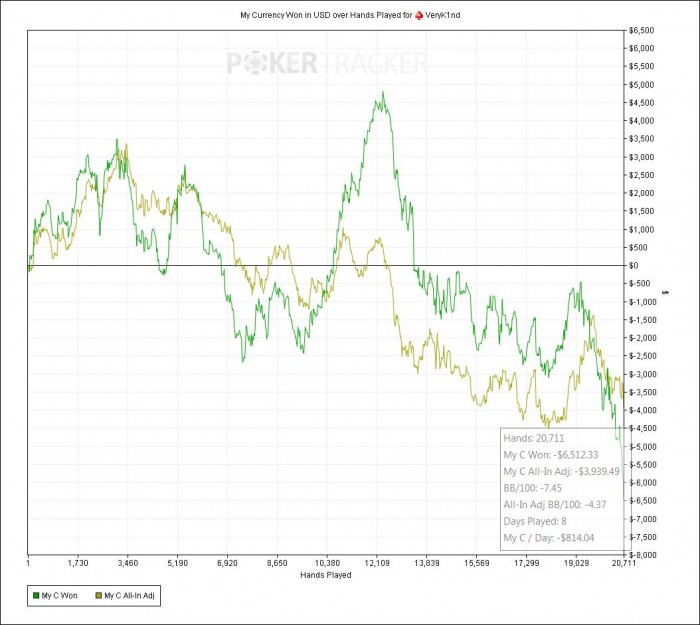Click the $0 y-axis label

pyautogui.click(x=633, y=266)
